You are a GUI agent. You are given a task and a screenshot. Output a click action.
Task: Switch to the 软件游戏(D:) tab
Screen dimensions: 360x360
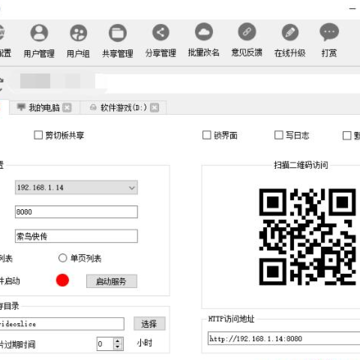[124, 108]
